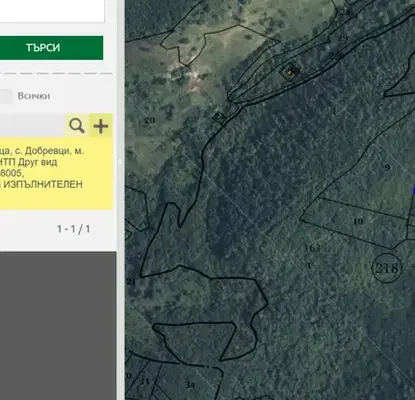Select the Всички option
The image size is (415, 400).
34,96
